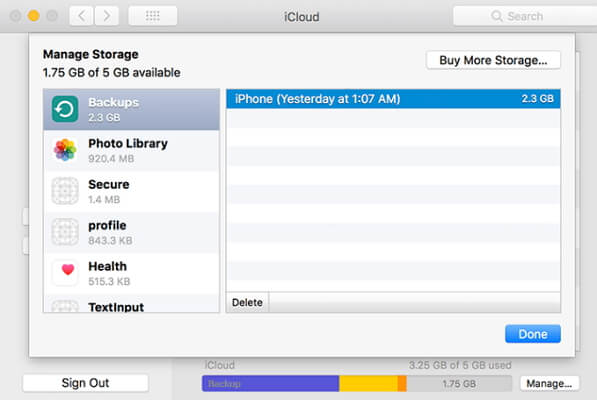
Task: Click the yellow storage bar segment
Action: (368, 384)
